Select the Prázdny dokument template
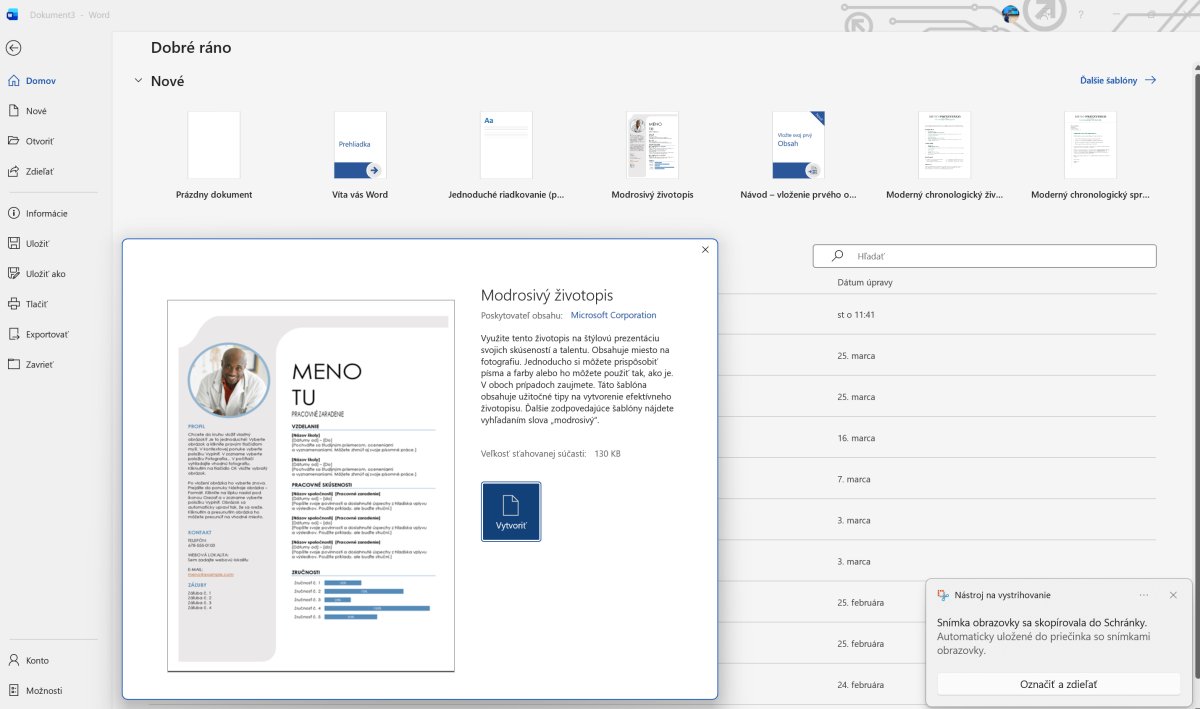 [214, 146]
